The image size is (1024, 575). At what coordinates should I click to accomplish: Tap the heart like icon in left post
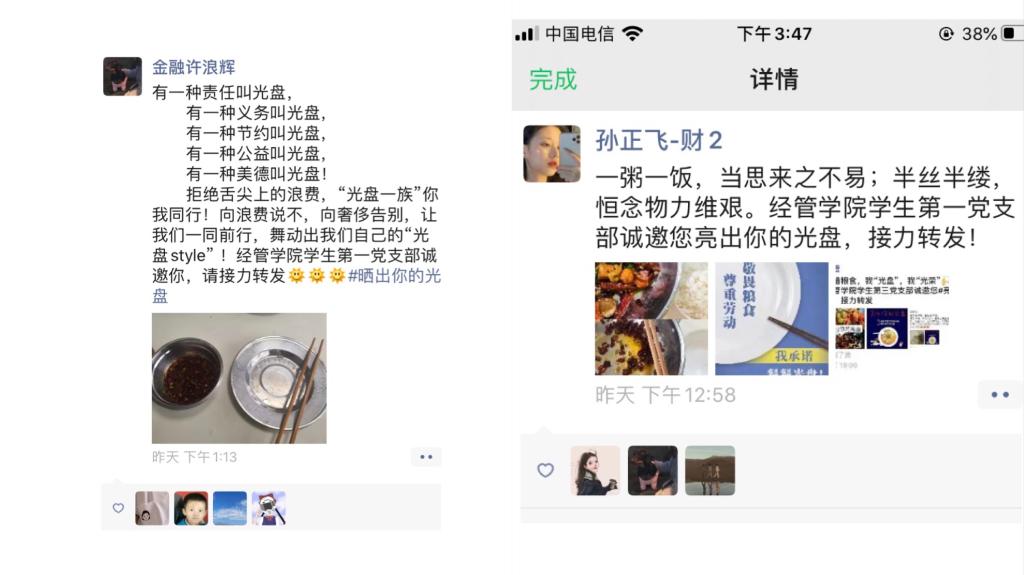pos(118,508)
